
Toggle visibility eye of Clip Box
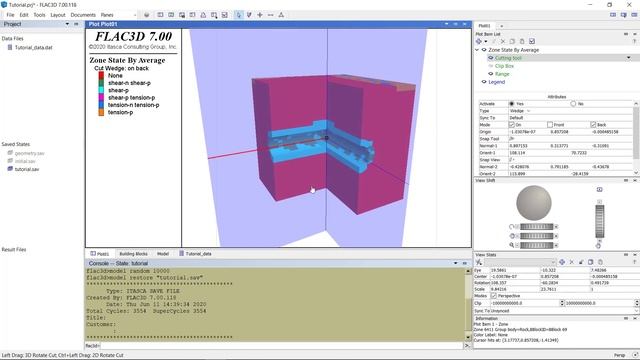[x=491, y=66]
